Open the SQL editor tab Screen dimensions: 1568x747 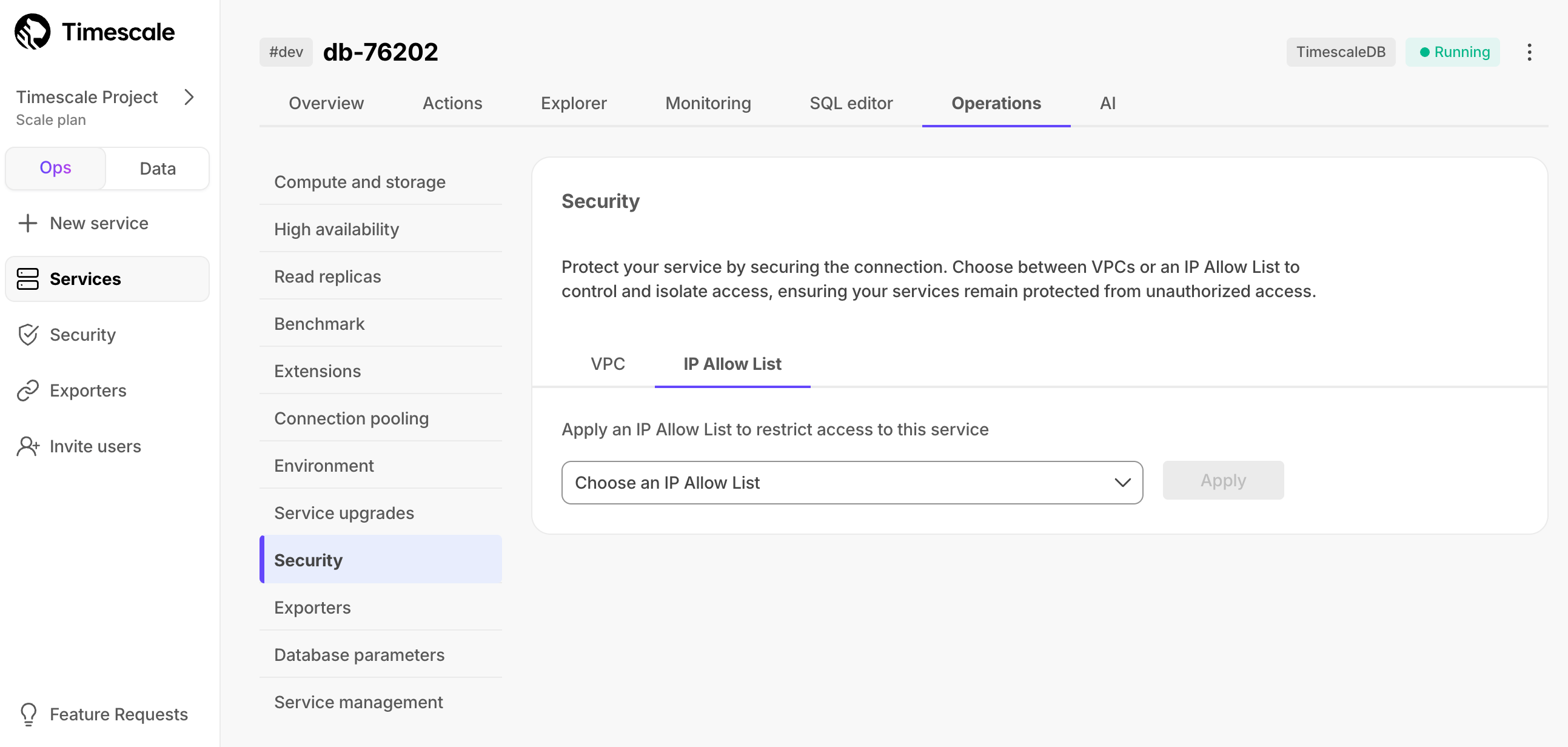851,104
